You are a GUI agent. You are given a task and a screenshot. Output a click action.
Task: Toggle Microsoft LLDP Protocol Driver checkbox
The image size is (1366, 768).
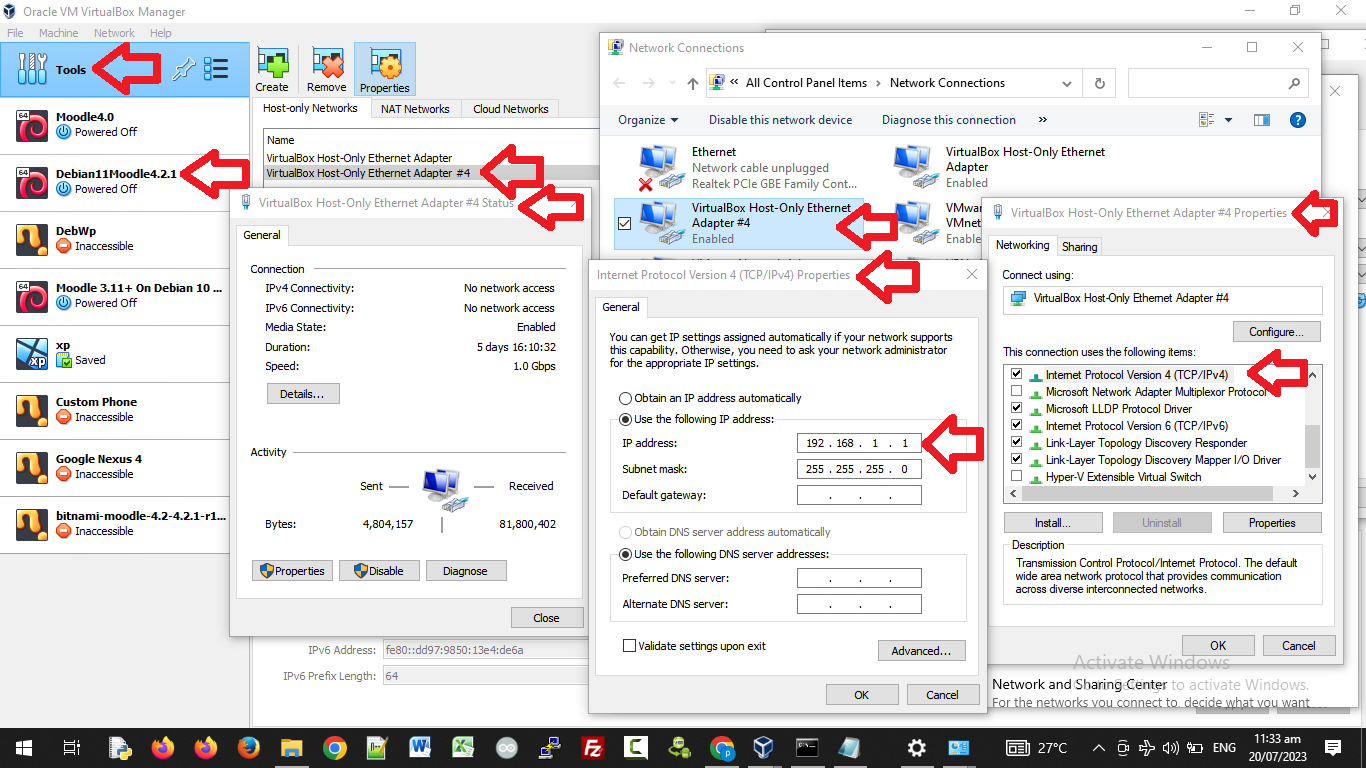[x=1017, y=408]
